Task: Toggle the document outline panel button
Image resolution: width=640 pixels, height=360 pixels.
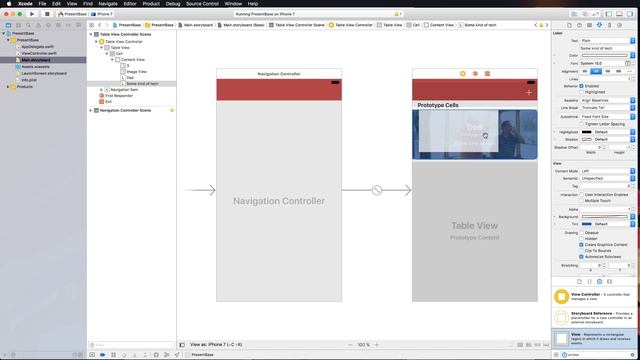Action: pyautogui.click(x=182, y=344)
